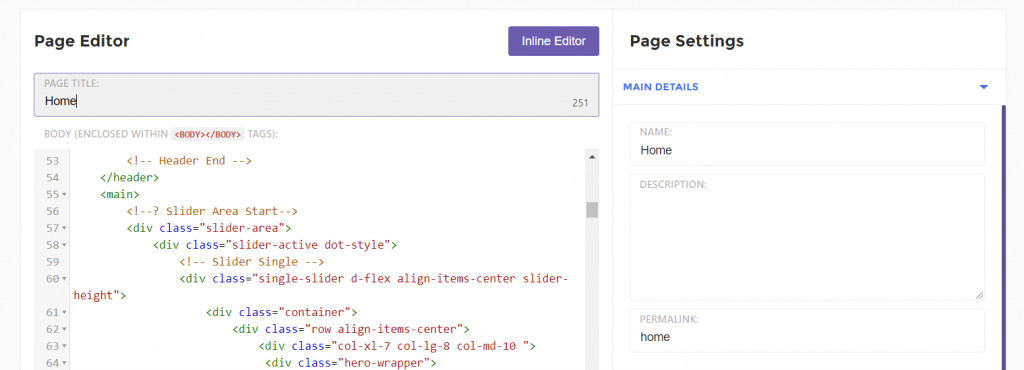Open the Inline Editor
The height and width of the screenshot is (370, 1024).
[553, 41]
